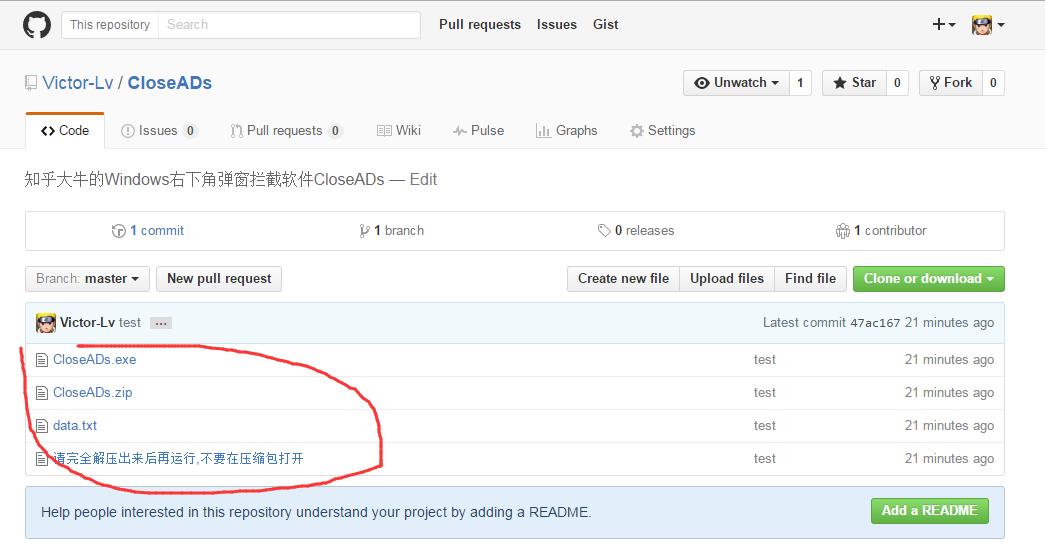Select the file icon next to CloseADs.exe
1045x556 pixels.
coord(41,360)
